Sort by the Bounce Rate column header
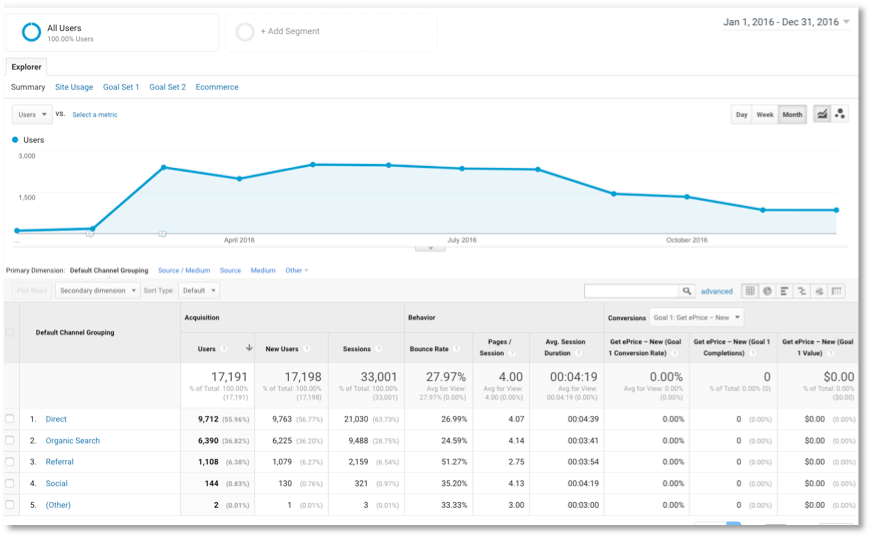Image resolution: width=872 pixels, height=538 pixels. (x=429, y=349)
